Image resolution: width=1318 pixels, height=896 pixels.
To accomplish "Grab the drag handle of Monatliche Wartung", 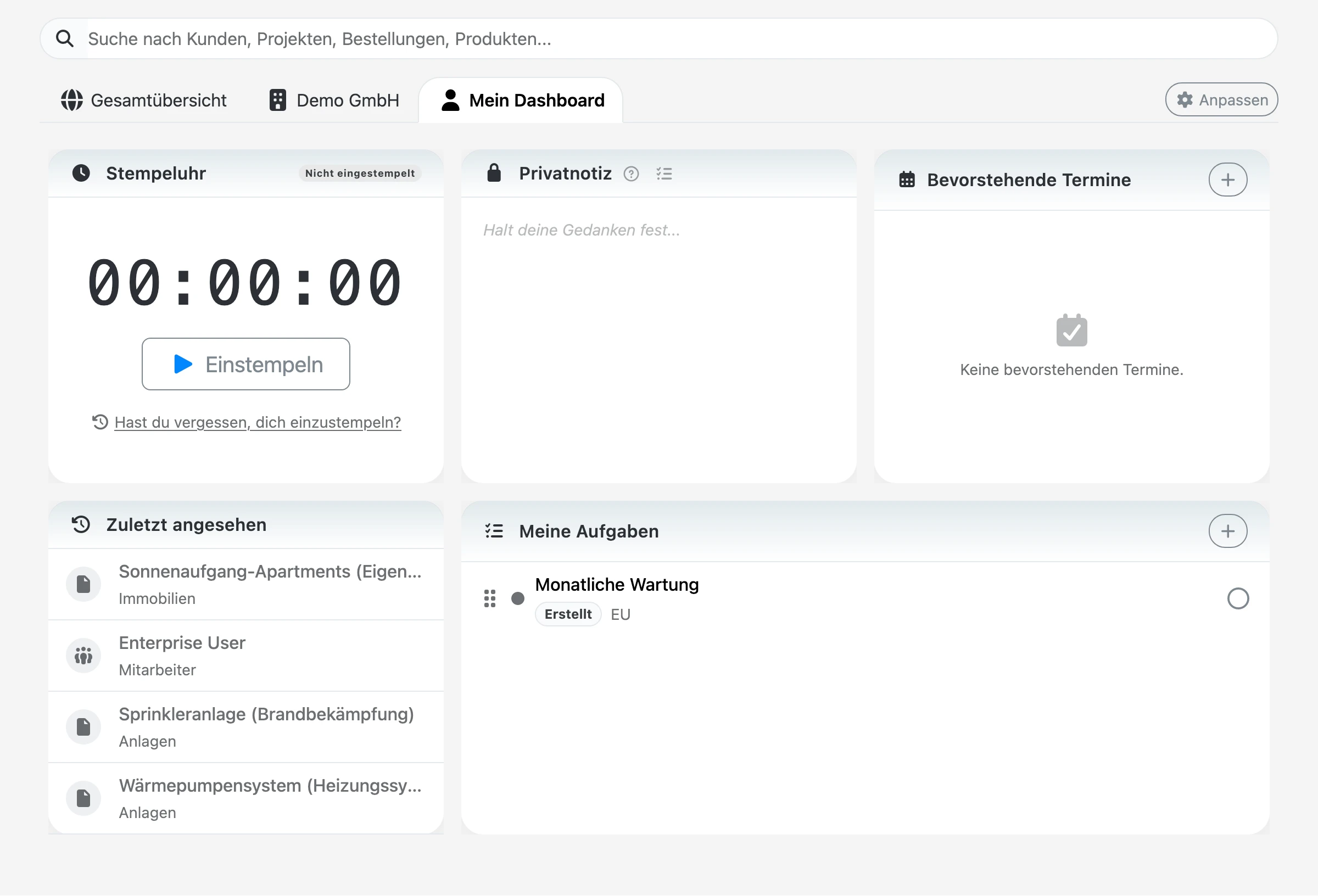I will coord(490,599).
